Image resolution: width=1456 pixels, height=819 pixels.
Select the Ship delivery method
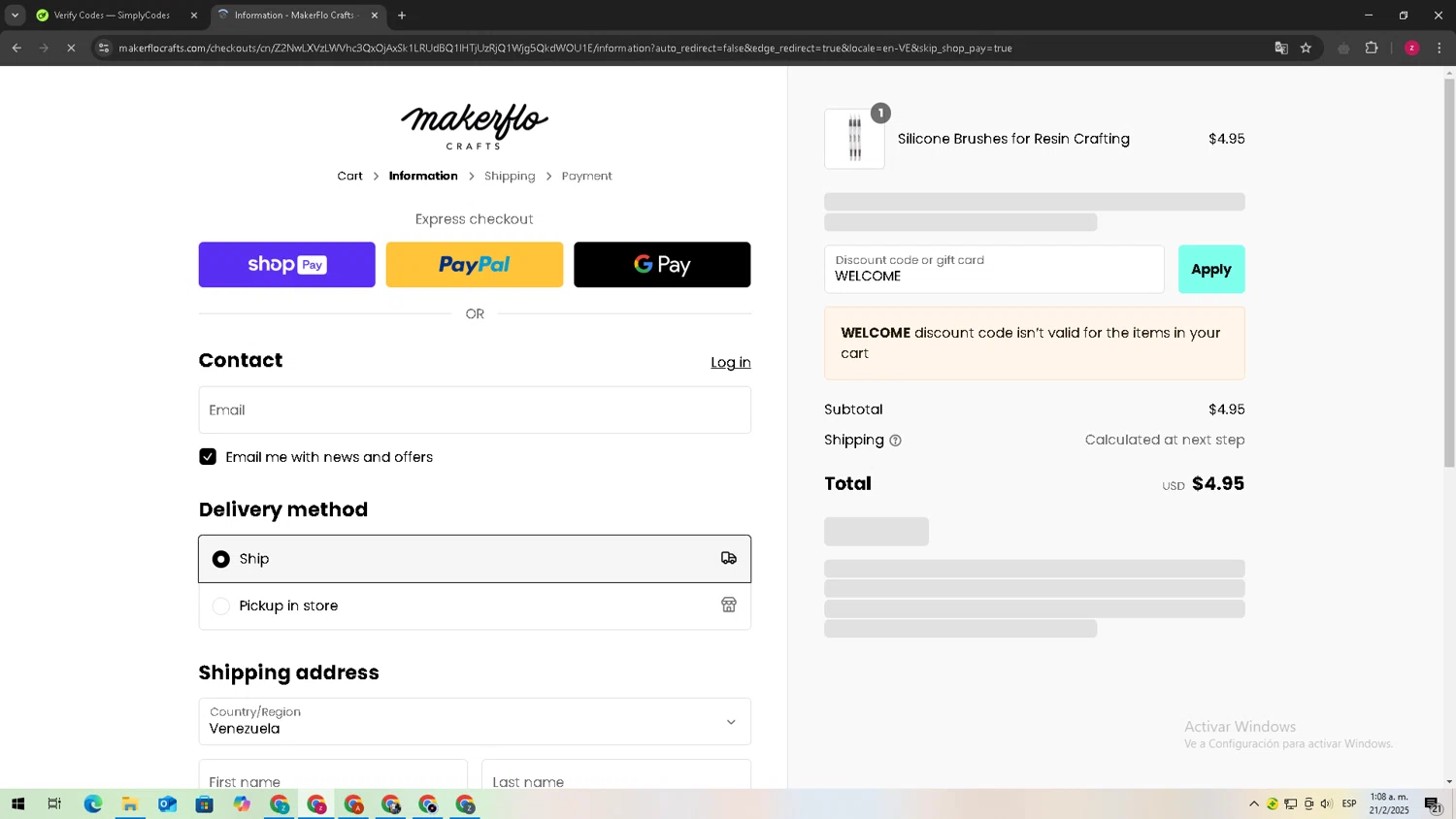475,559
